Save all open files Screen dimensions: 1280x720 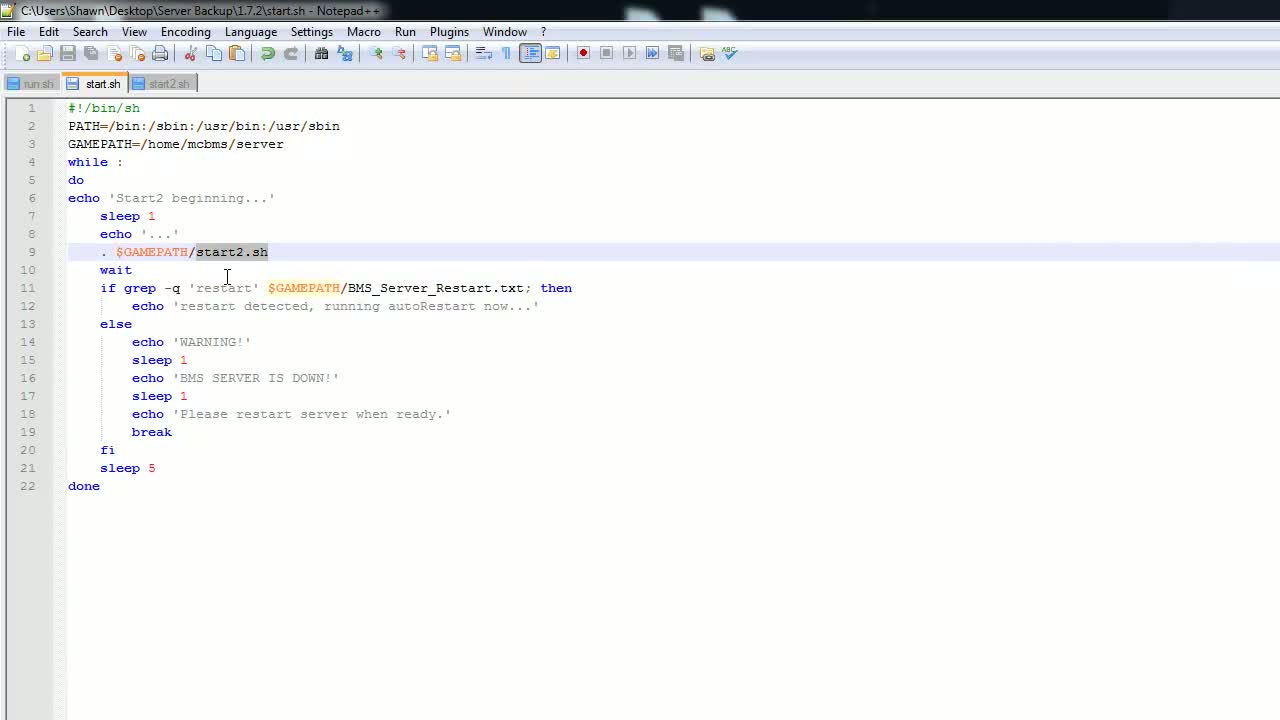90,53
